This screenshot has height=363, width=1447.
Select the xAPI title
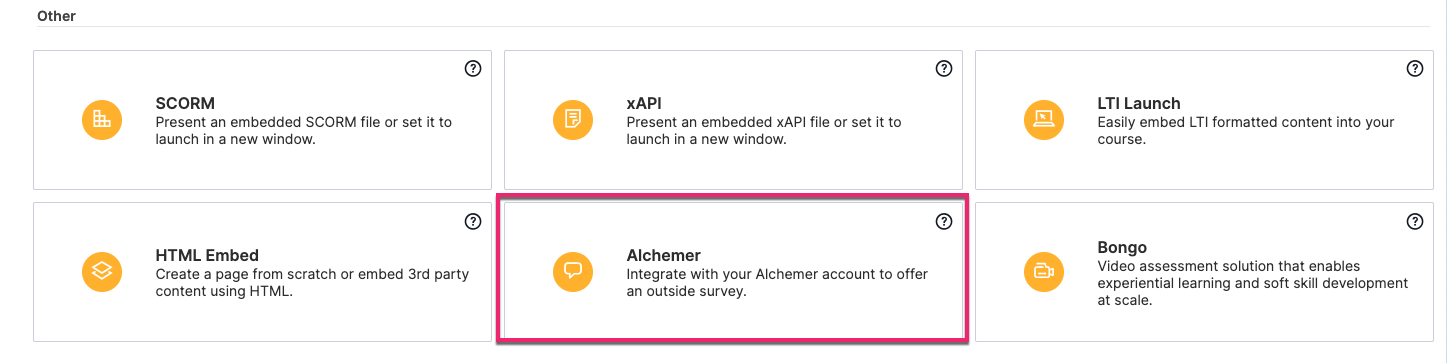(644, 103)
